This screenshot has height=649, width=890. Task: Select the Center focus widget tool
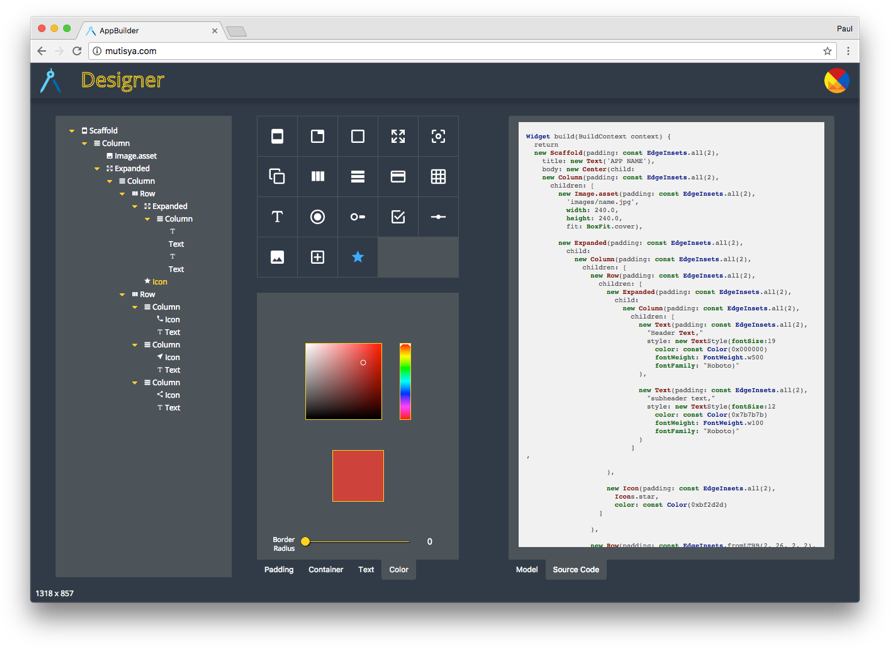pos(438,136)
